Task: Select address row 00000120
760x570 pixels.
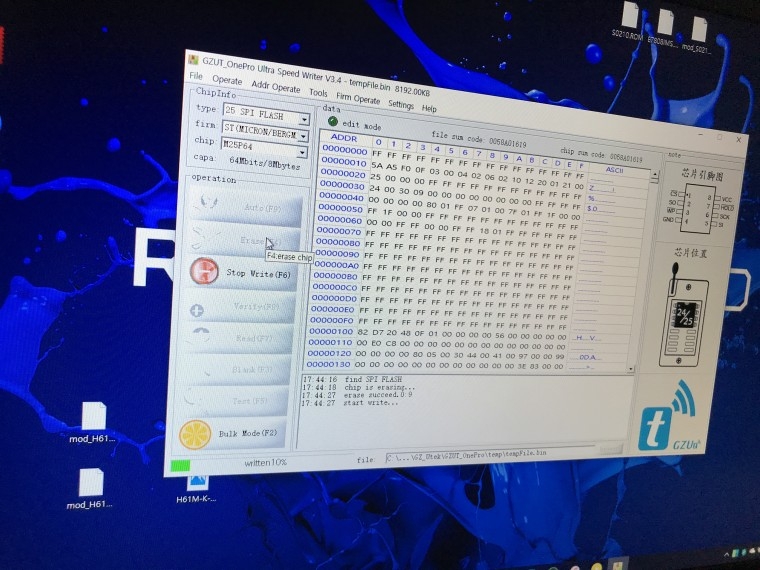Action: pyautogui.click(x=329, y=353)
